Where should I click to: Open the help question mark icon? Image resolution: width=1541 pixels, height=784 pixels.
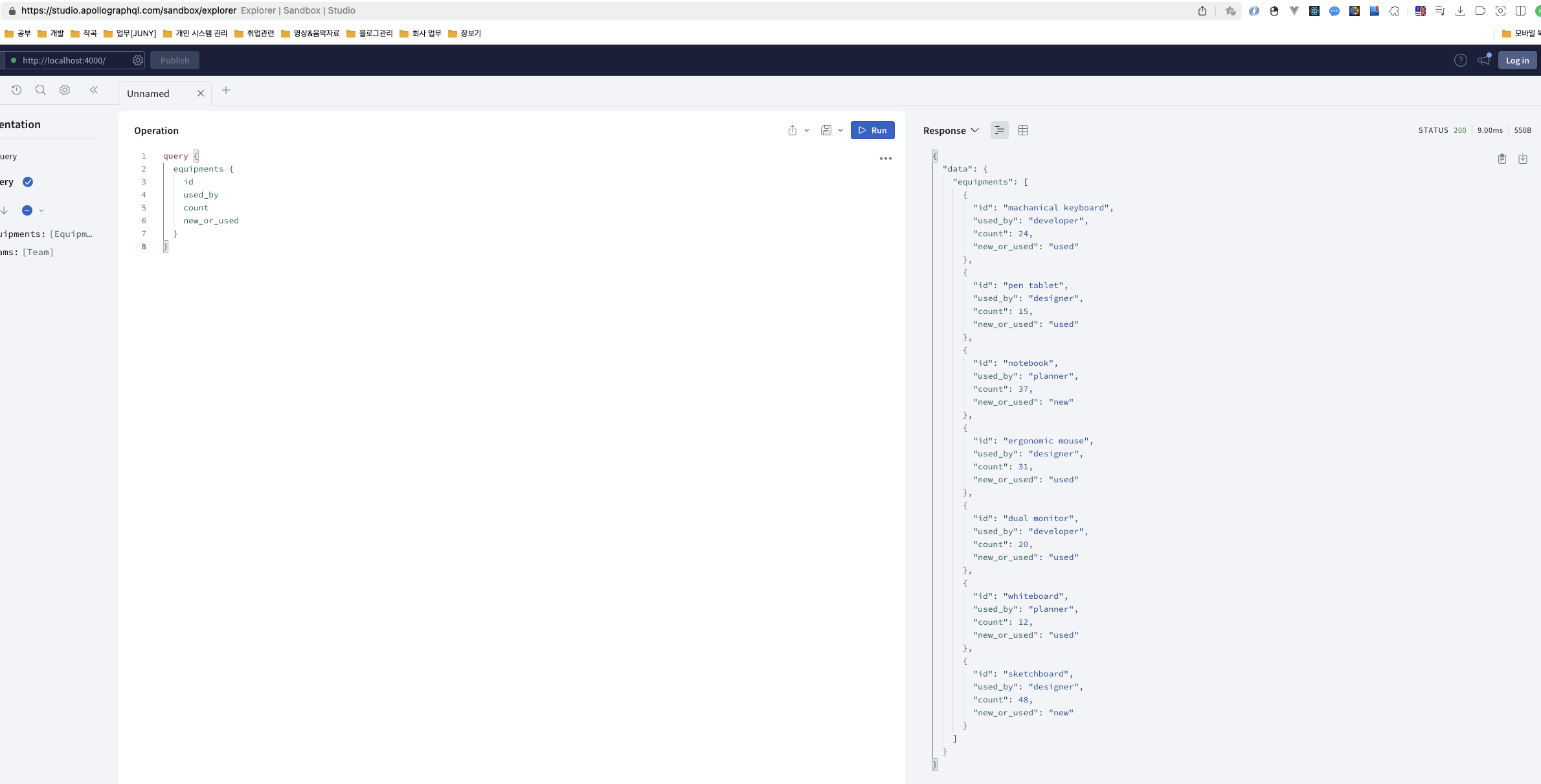tap(1460, 60)
